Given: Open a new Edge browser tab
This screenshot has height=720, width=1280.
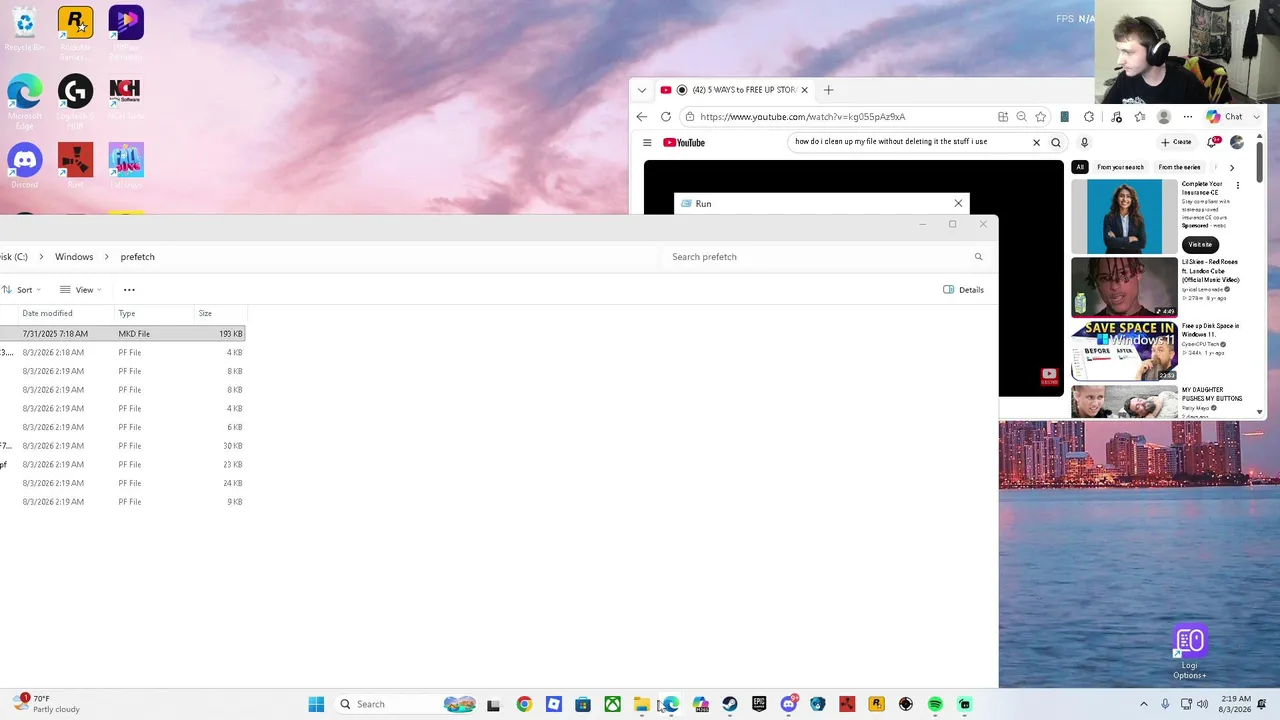Looking at the screenshot, I should (x=828, y=90).
